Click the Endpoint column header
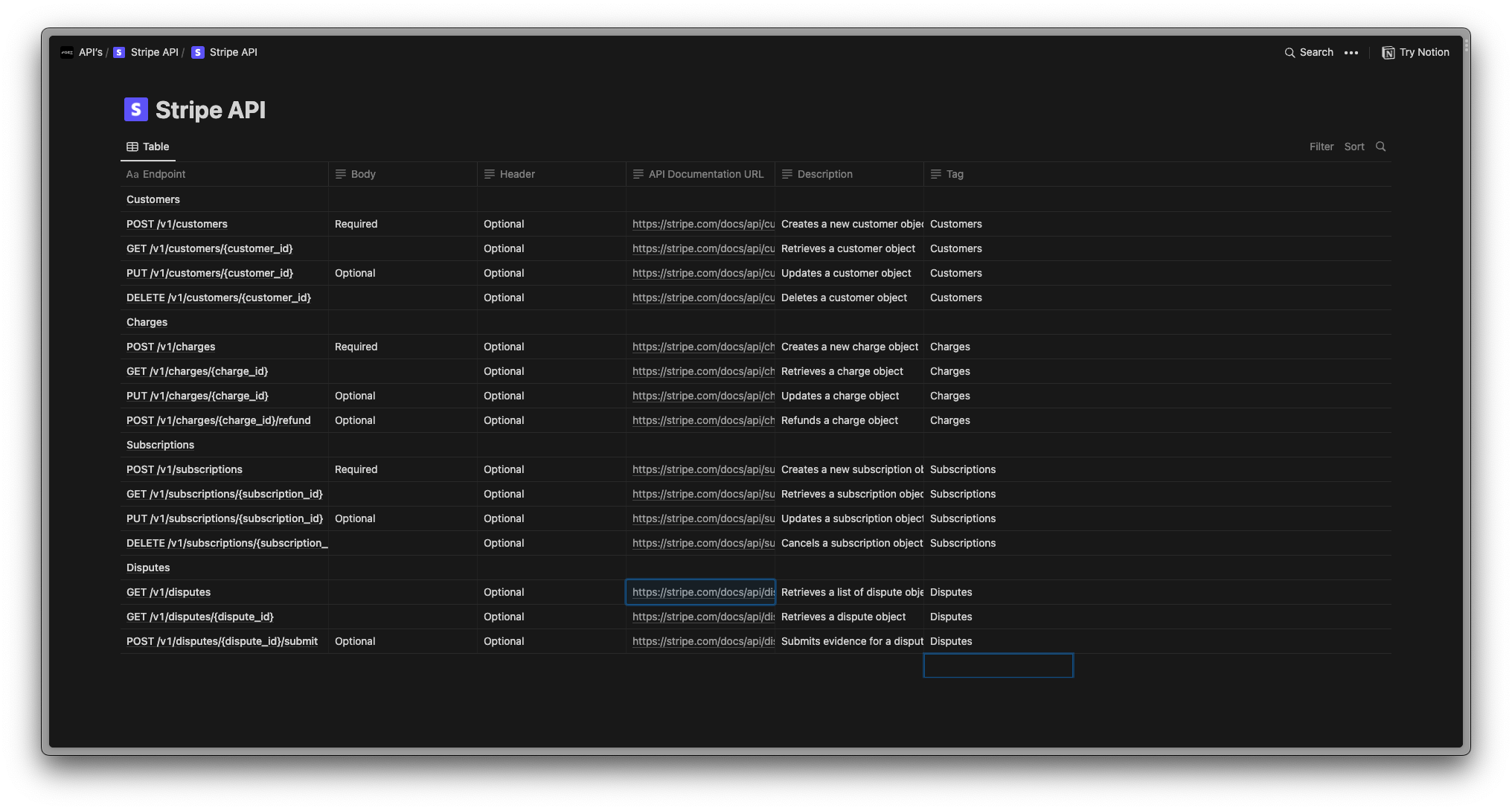 [x=224, y=174]
